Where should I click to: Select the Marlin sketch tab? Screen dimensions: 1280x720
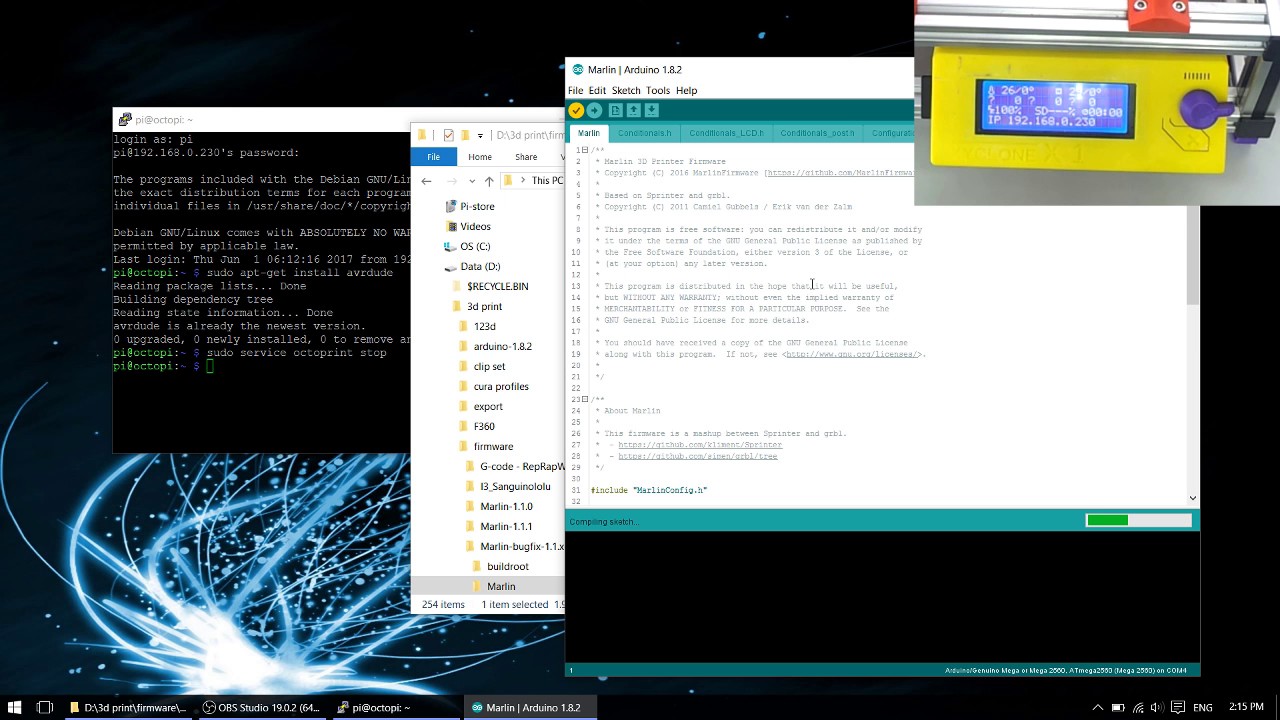[589, 133]
